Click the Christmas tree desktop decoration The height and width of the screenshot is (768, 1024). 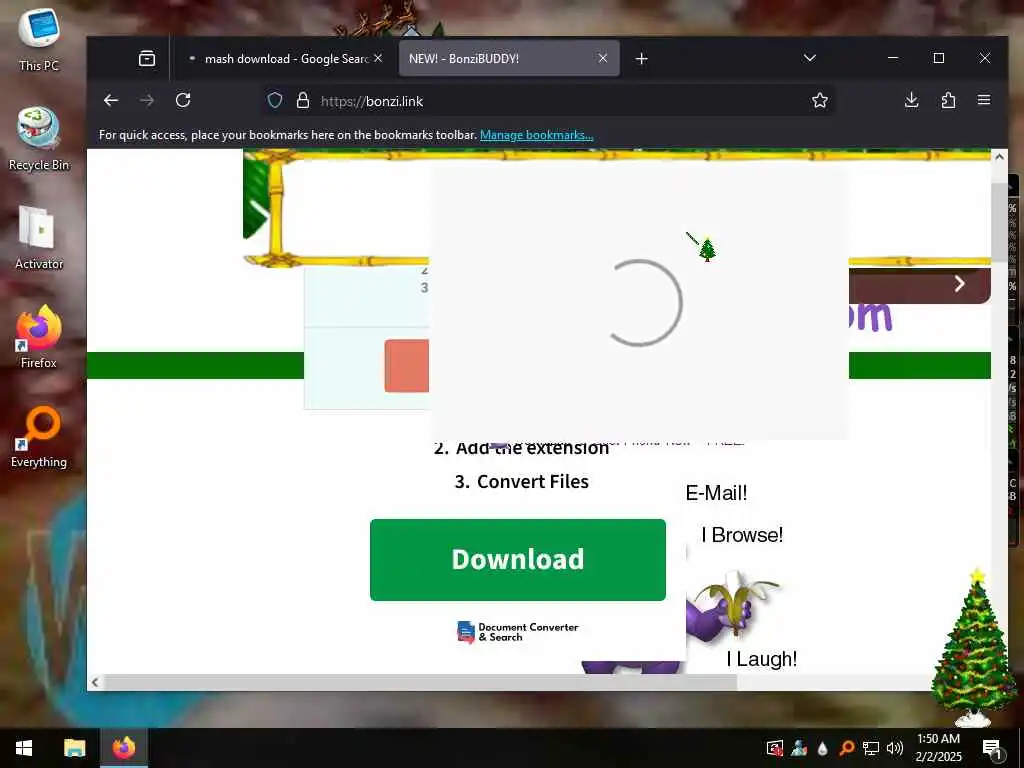[x=974, y=647]
